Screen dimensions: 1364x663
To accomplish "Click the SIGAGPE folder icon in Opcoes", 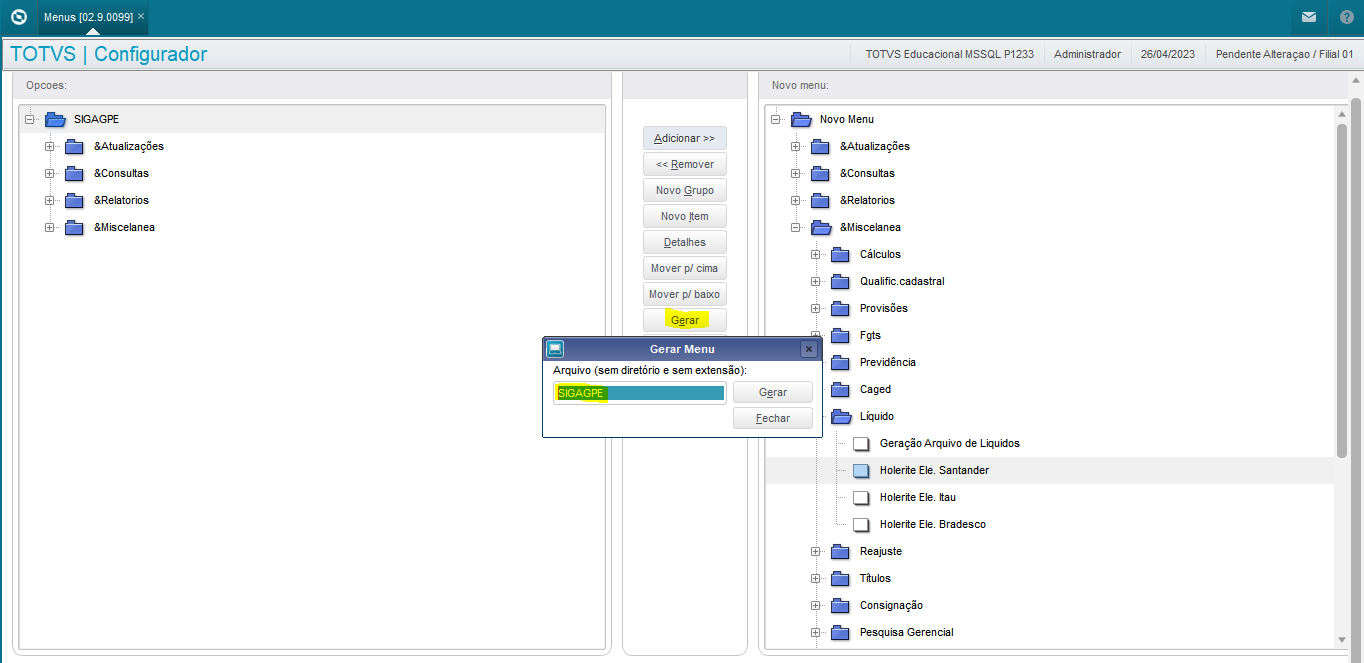I will pyautogui.click(x=55, y=119).
